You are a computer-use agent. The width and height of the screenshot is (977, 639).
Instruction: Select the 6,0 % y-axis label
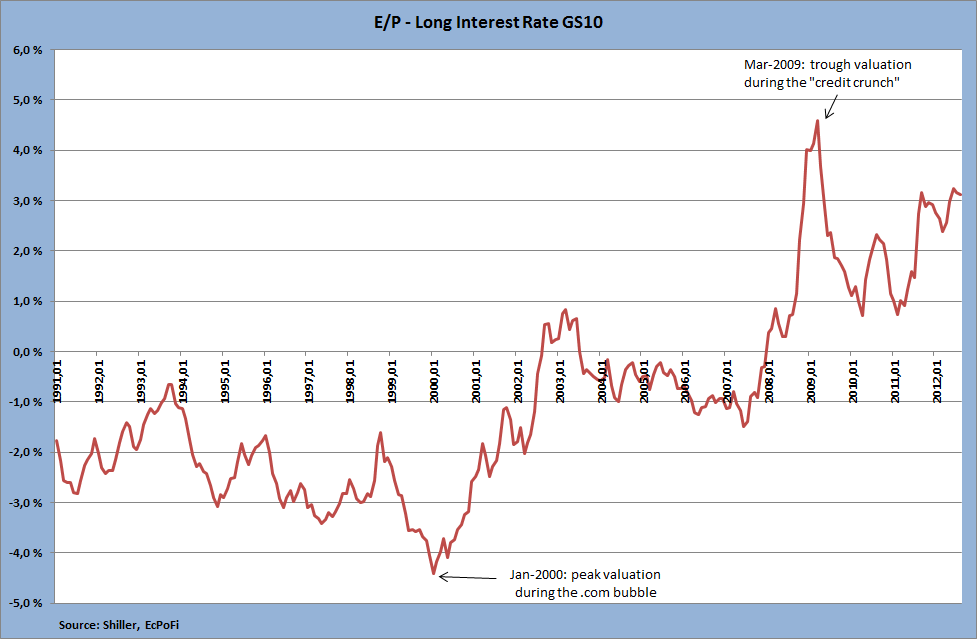27,50
